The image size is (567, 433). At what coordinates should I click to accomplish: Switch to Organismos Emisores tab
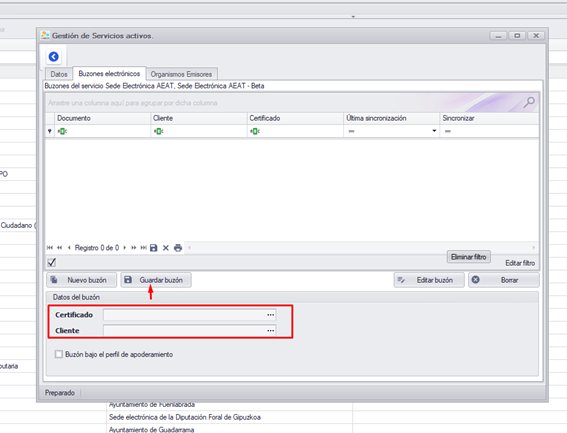click(181, 74)
